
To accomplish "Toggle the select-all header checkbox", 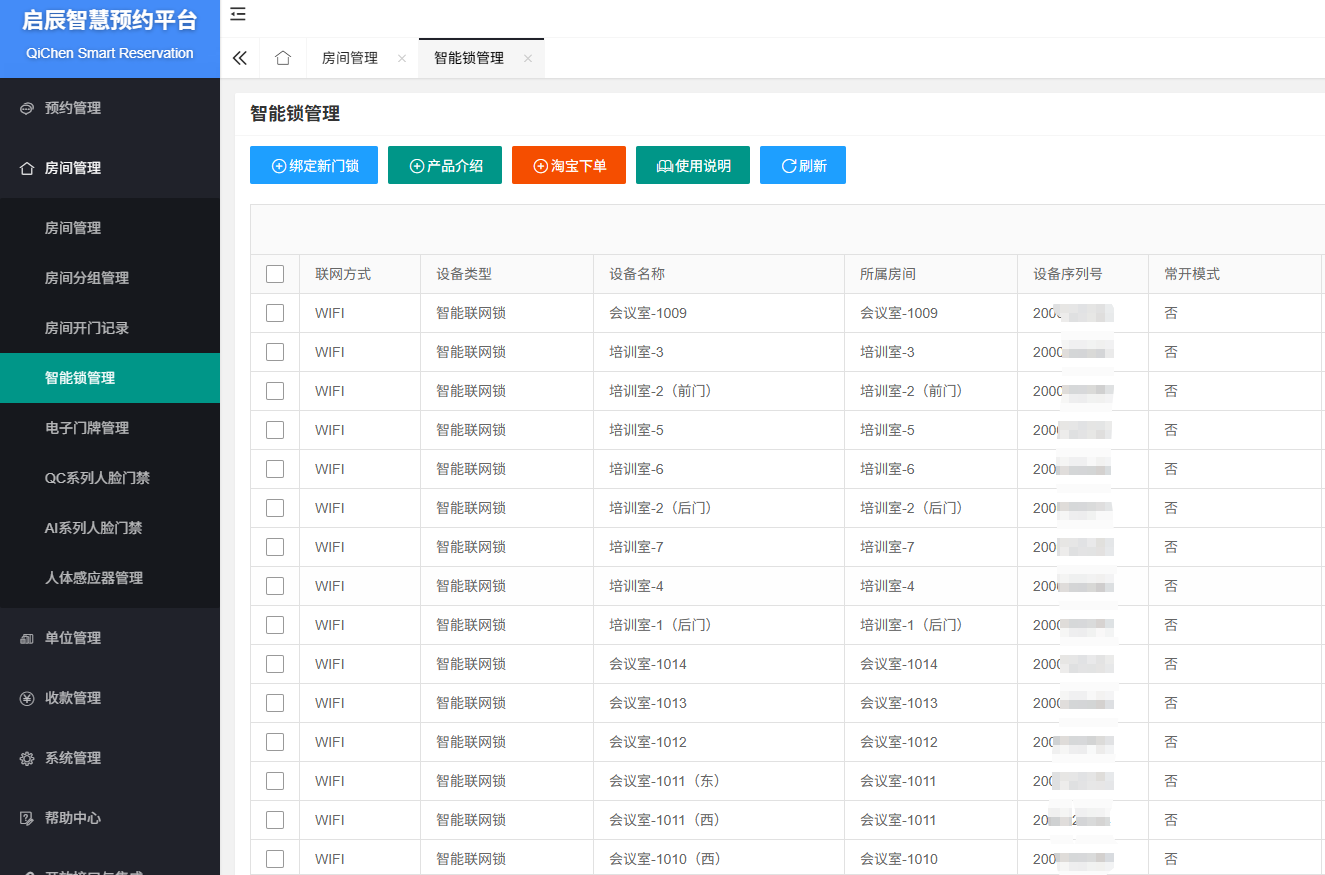I will tap(275, 274).
